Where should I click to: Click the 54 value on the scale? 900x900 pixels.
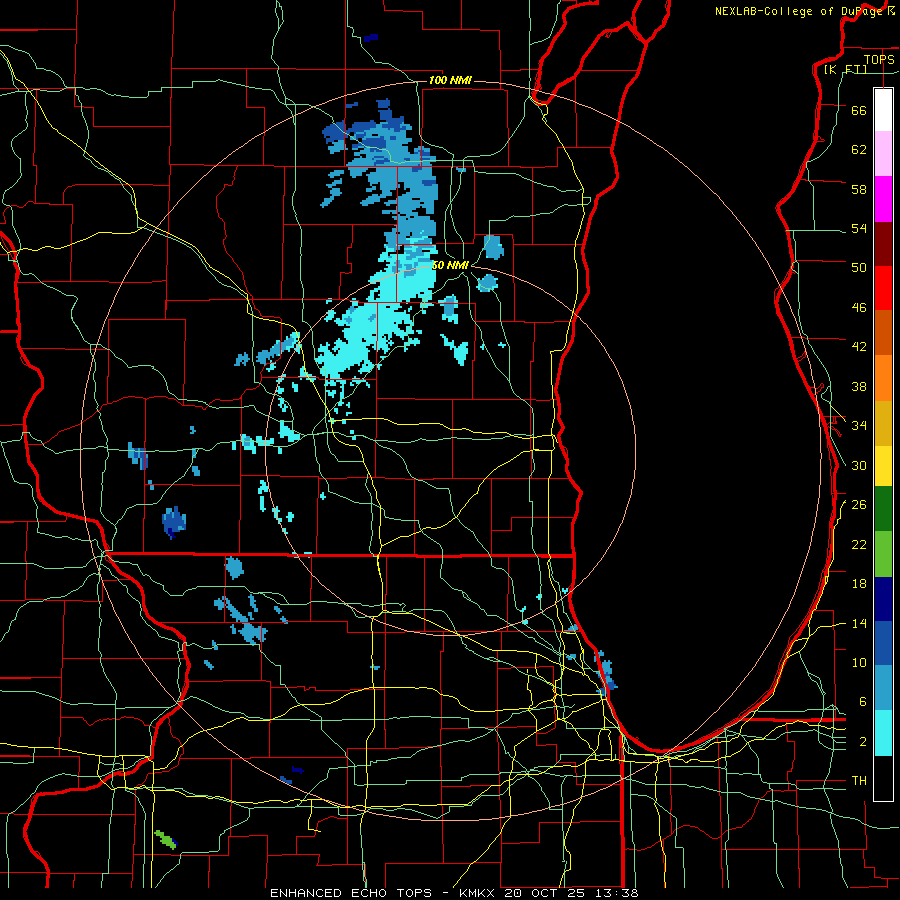(x=859, y=228)
